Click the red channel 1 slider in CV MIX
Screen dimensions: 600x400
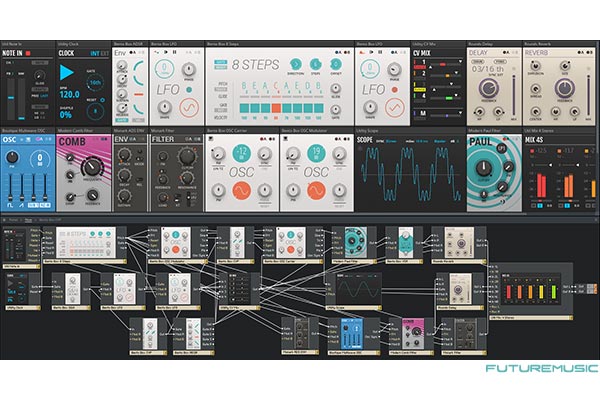click(445, 65)
